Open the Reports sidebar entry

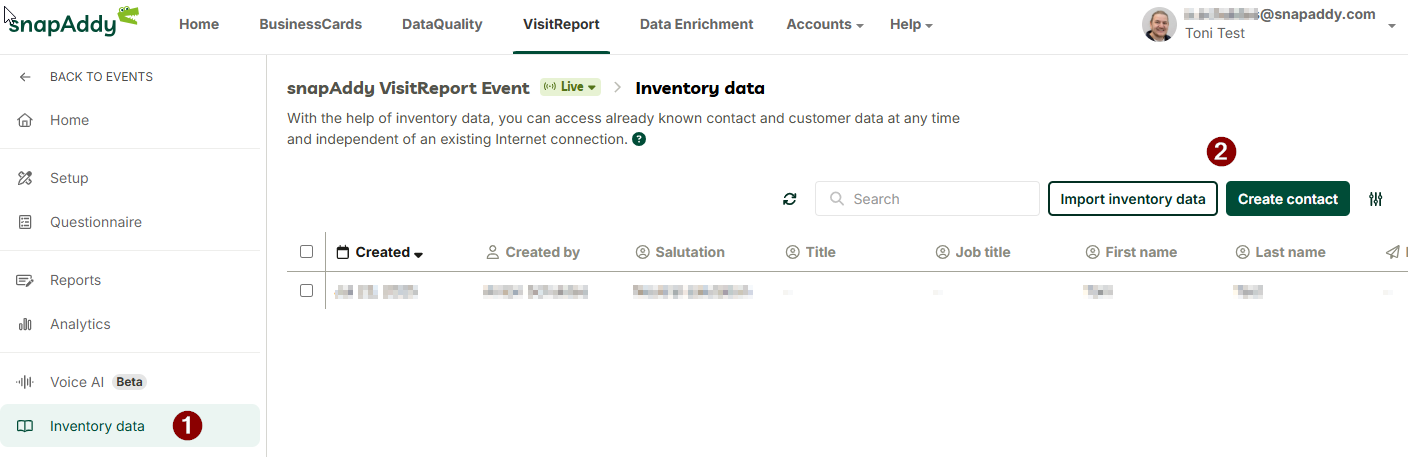[x=130, y=280]
